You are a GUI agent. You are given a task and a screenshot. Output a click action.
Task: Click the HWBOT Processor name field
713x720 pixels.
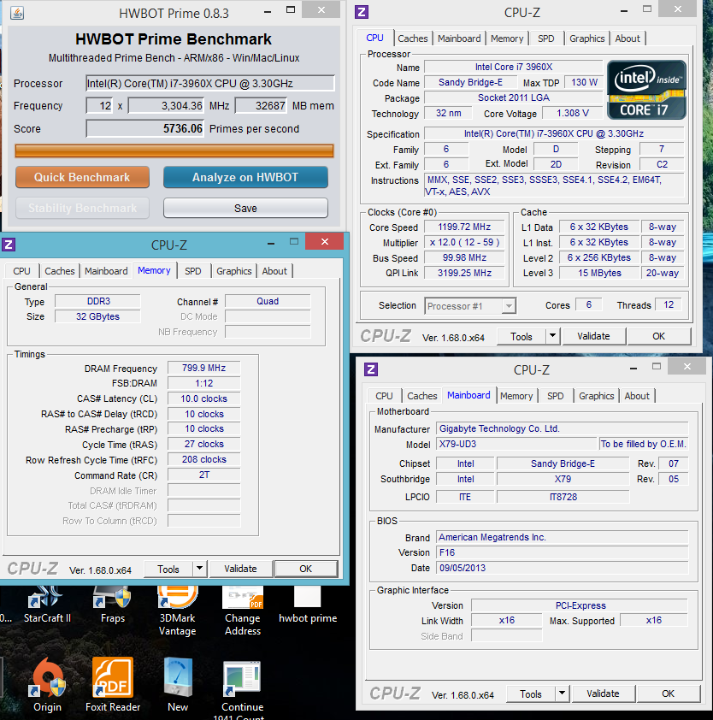coord(210,83)
